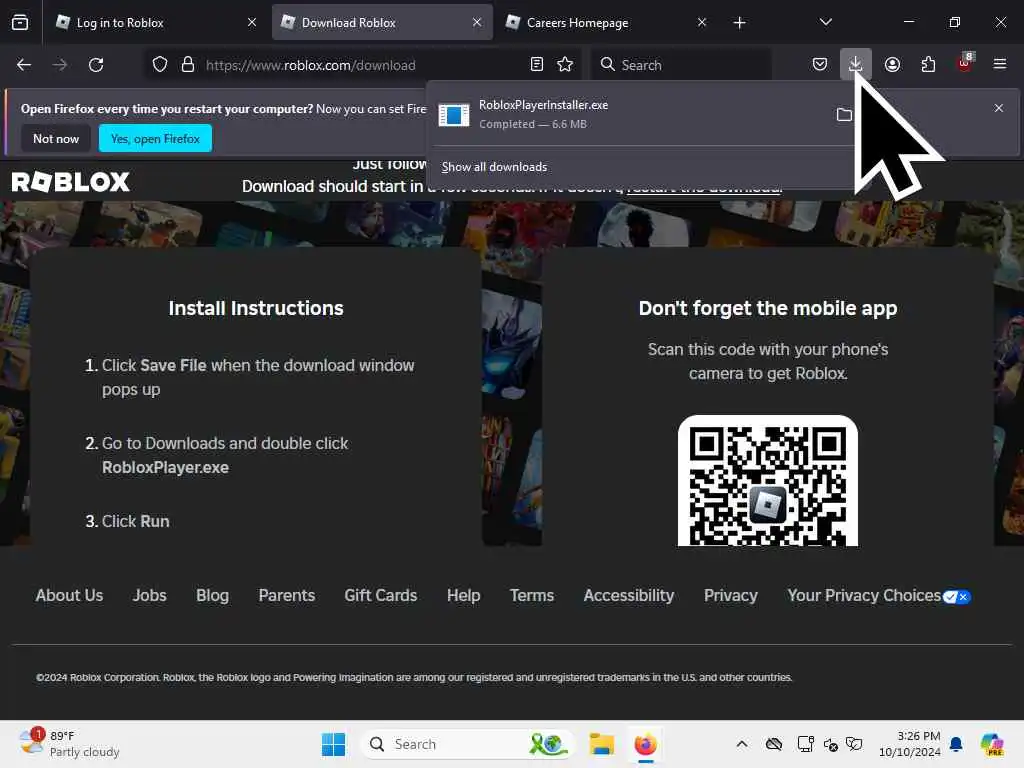Open Parents footer link
The image size is (1024, 768).
click(x=287, y=596)
